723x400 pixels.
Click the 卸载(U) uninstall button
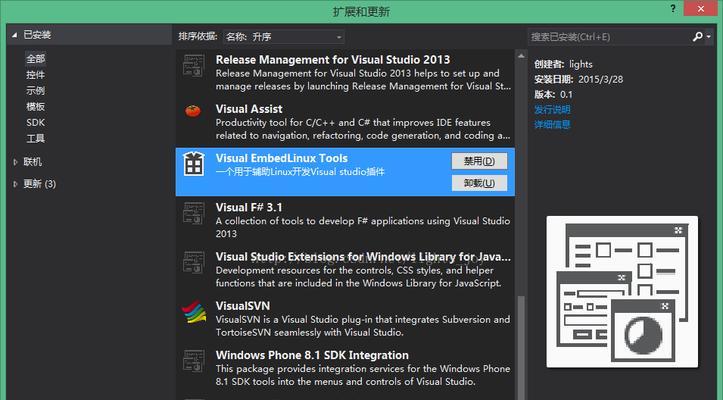(x=479, y=183)
